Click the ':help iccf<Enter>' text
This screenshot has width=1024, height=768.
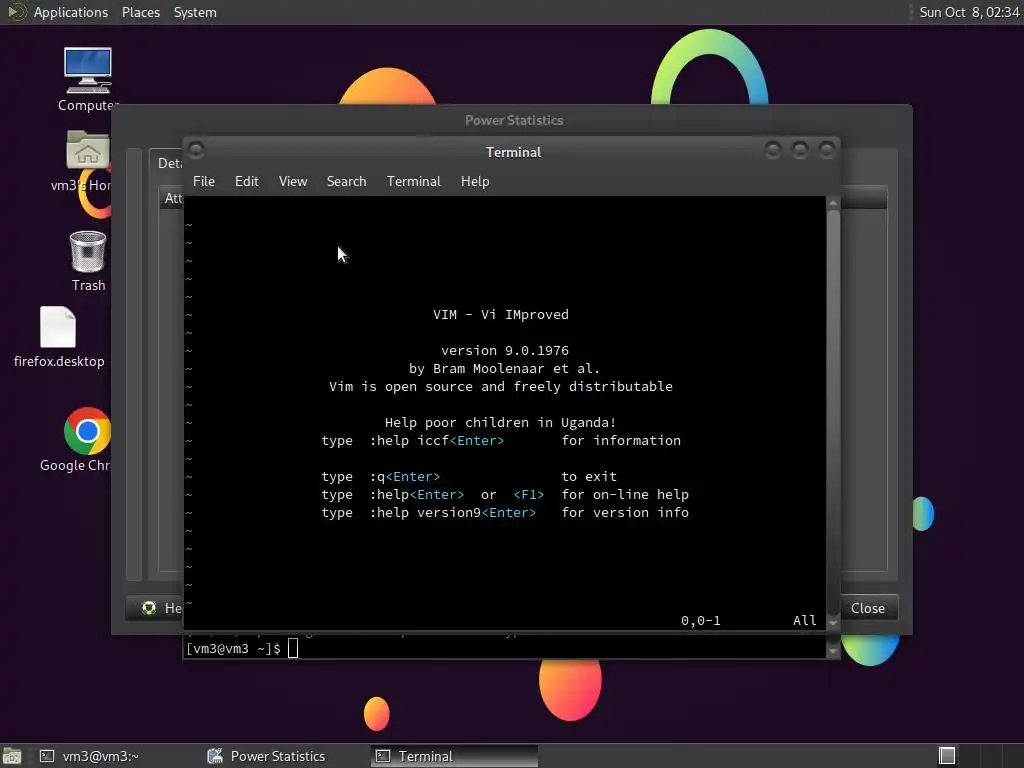point(437,441)
